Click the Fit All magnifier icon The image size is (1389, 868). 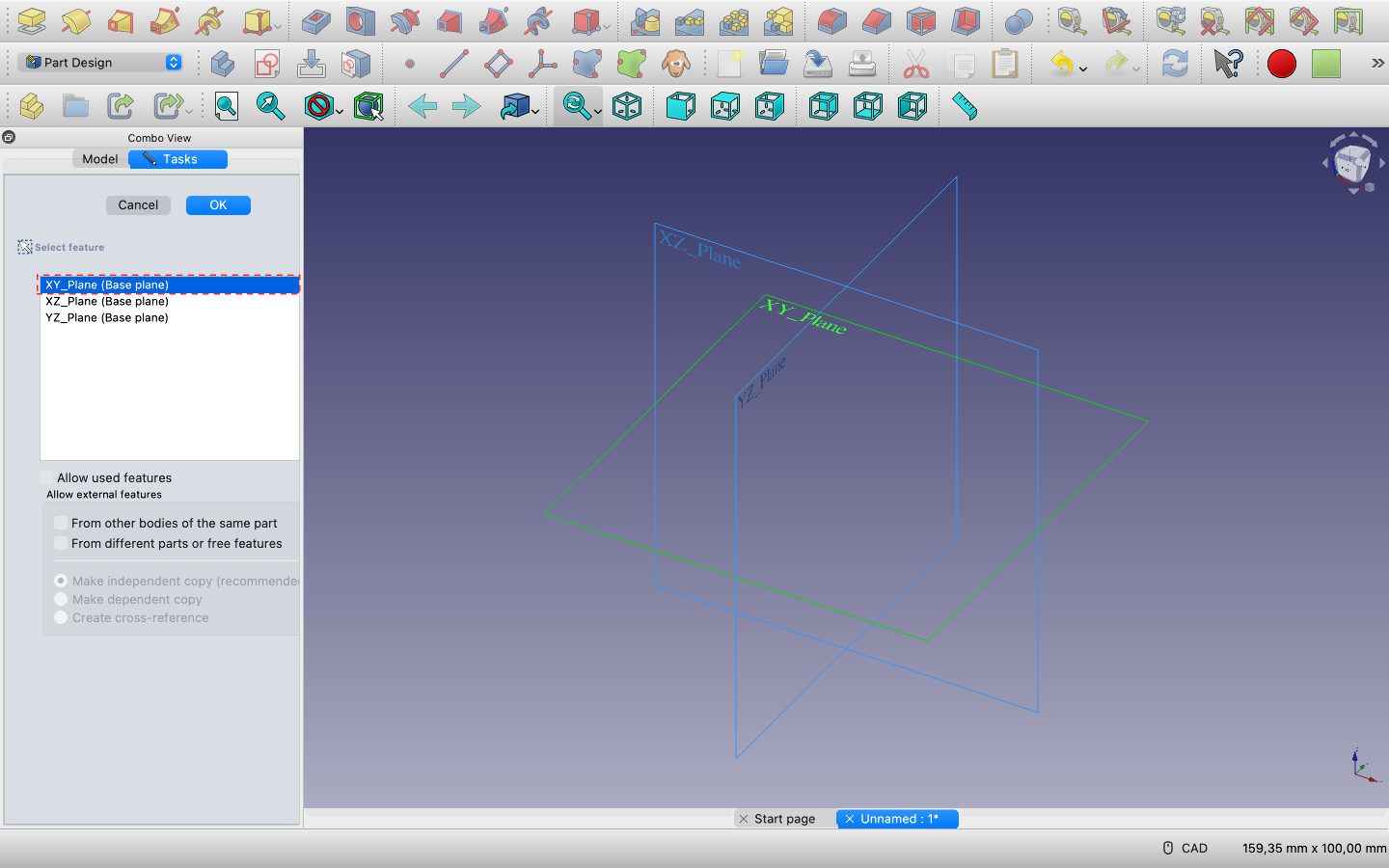pos(226,106)
